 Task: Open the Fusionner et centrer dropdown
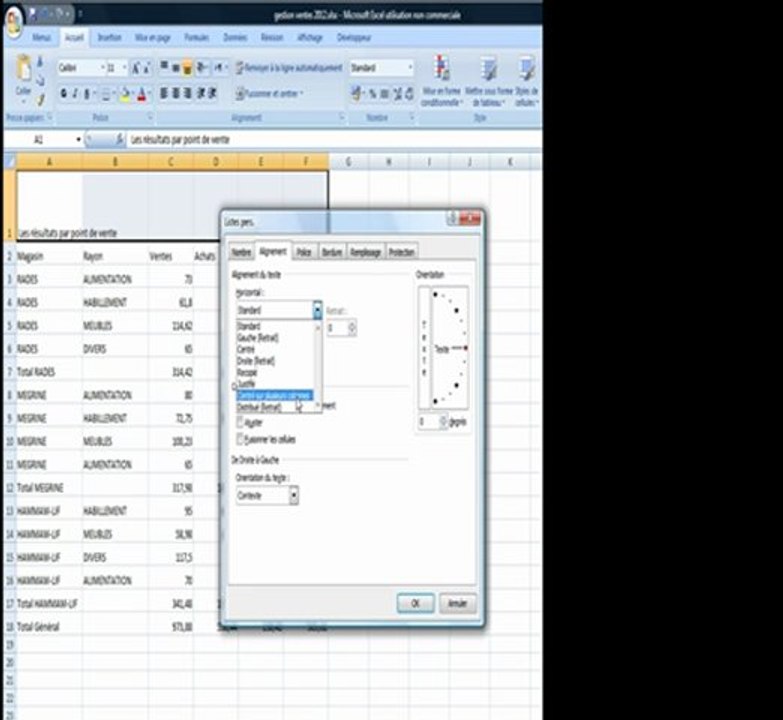point(303,93)
